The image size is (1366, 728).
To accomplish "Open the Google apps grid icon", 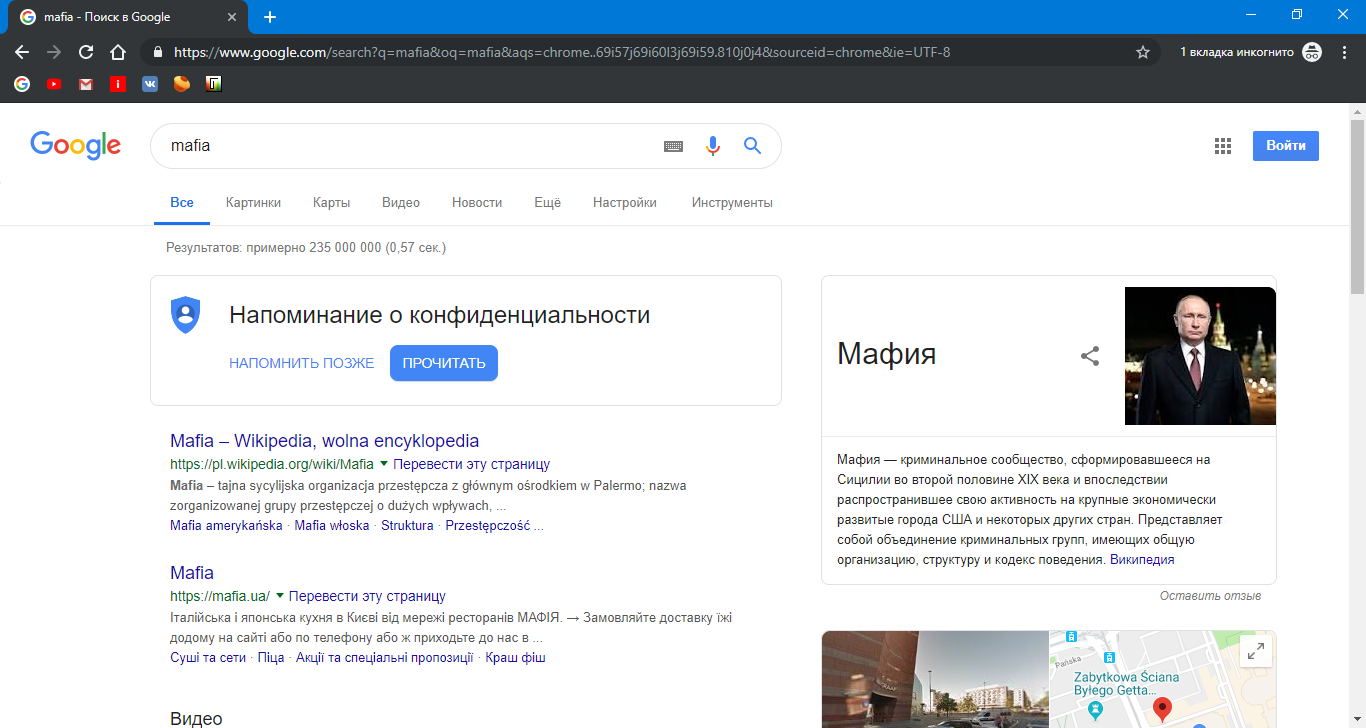I will pyautogui.click(x=1222, y=146).
